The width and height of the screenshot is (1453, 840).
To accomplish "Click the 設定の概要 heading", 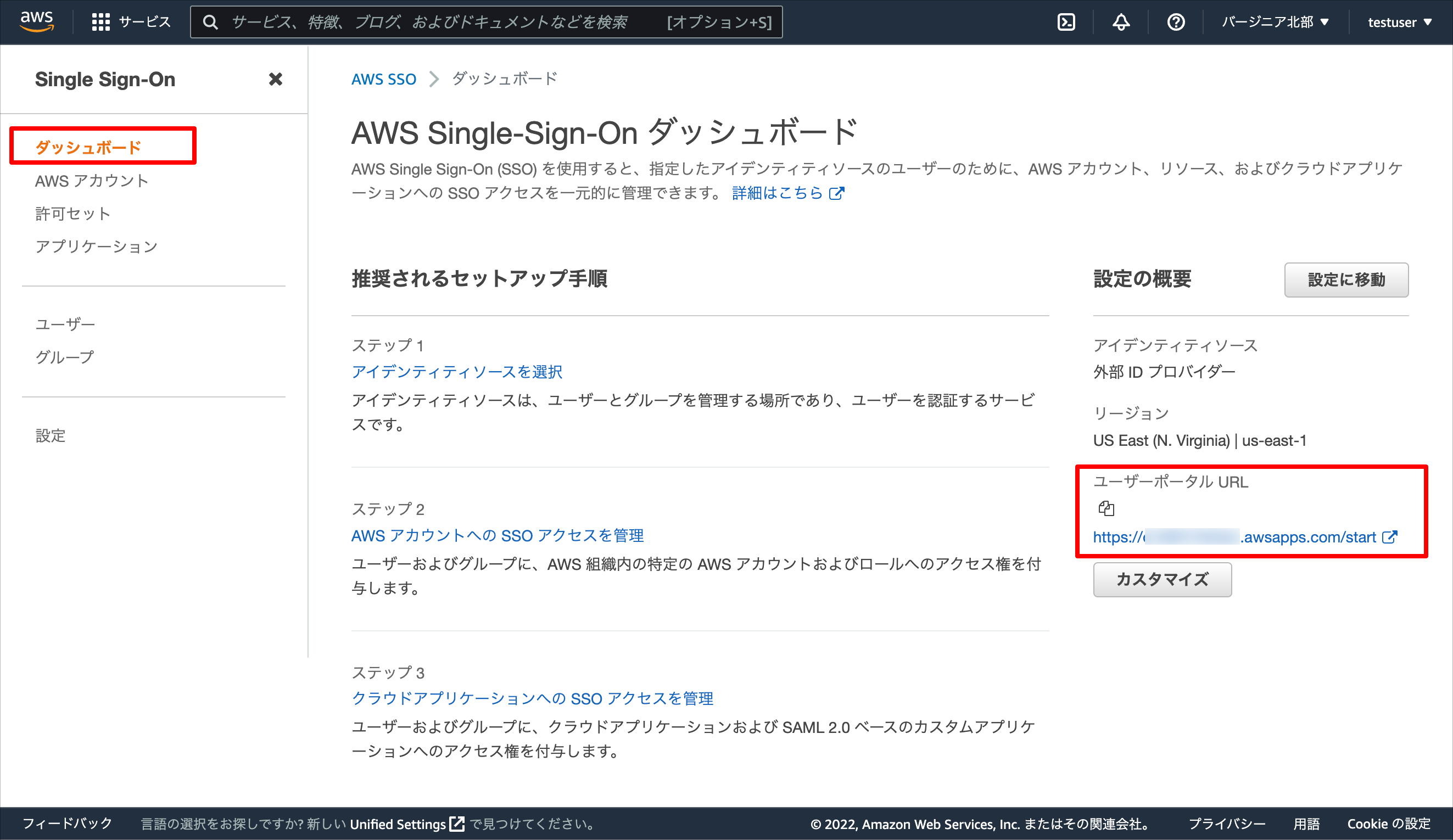I will pyautogui.click(x=1142, y=279).
